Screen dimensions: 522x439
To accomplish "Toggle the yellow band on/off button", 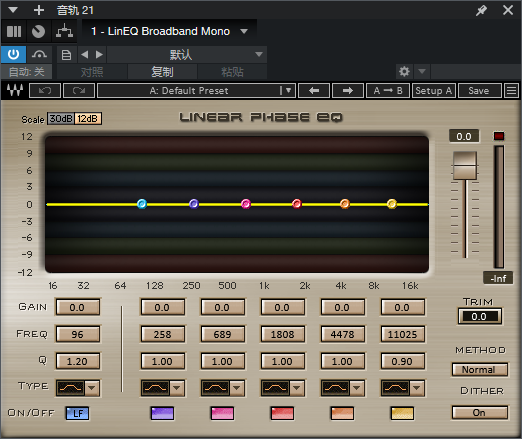I will [402, 413].
